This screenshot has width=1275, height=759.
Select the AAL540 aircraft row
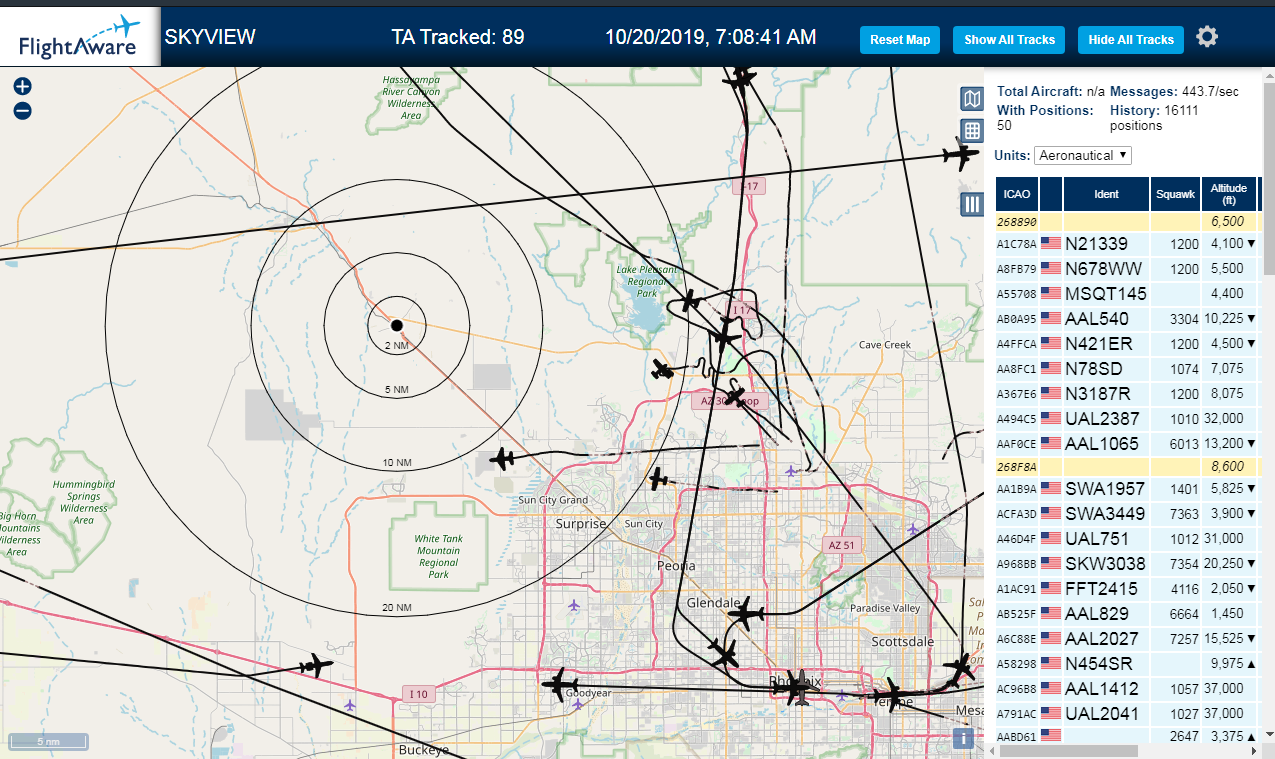pyautogui.click(x=1128, y=319)
